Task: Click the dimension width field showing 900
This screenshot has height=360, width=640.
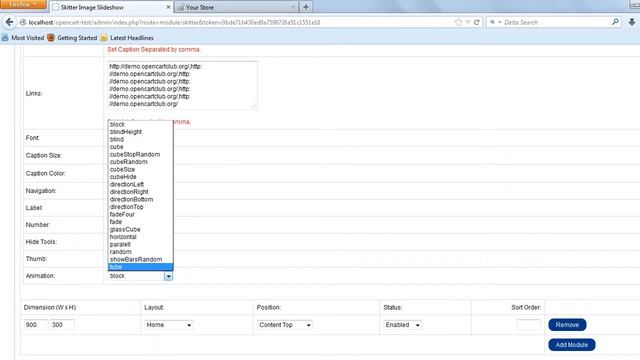Action: point(36,324)
